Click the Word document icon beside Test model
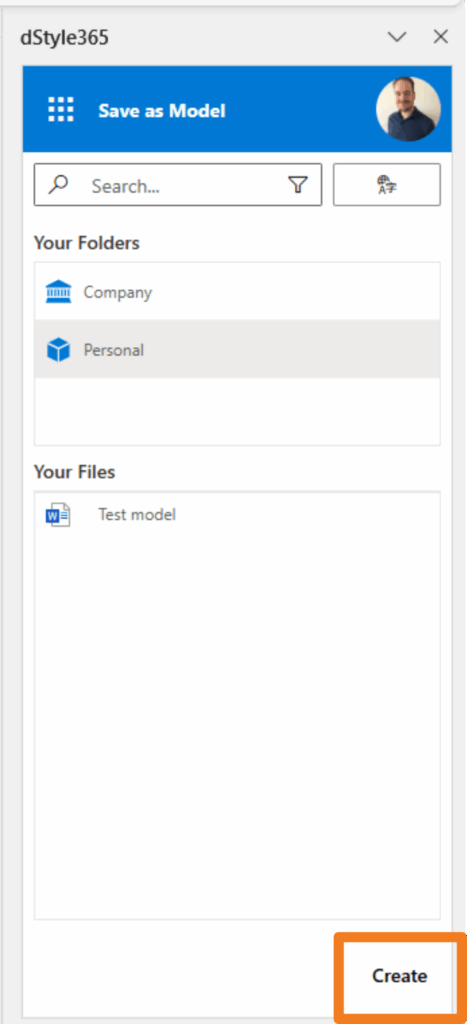 point(58,515)
